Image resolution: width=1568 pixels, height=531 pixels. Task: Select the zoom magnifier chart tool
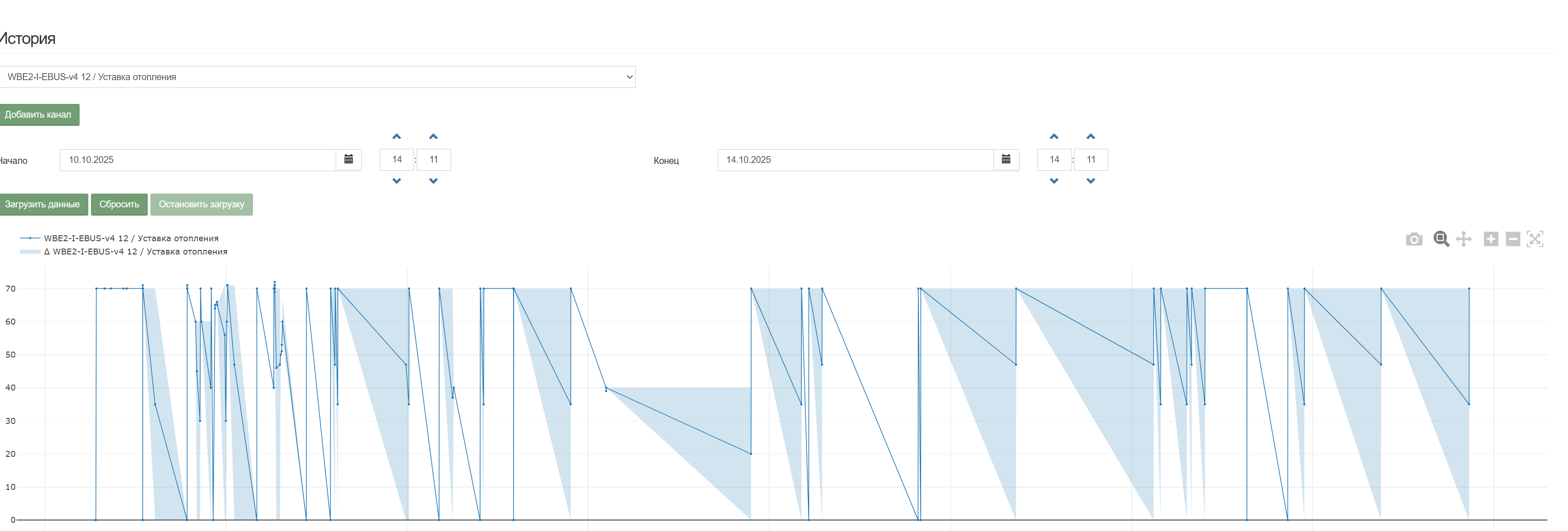coord(1440,238)
